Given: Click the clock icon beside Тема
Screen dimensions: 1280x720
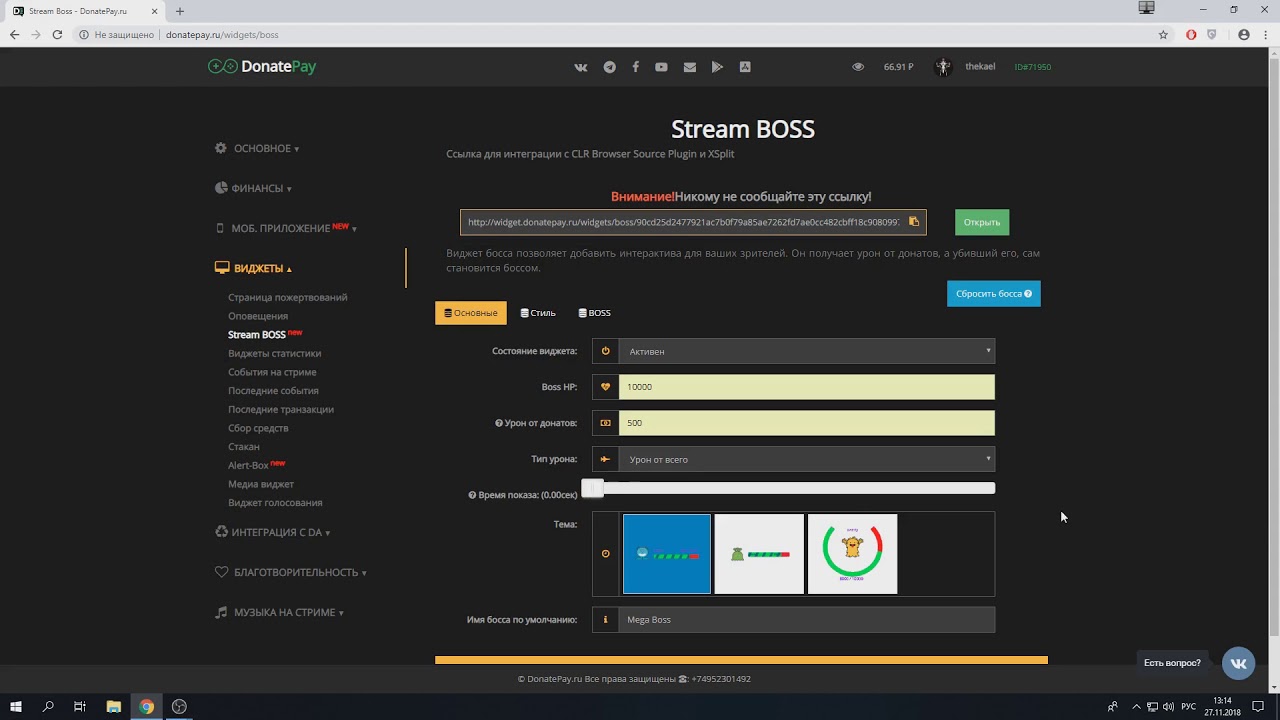Looking at the screenshot, I should (x=605, y=554).
